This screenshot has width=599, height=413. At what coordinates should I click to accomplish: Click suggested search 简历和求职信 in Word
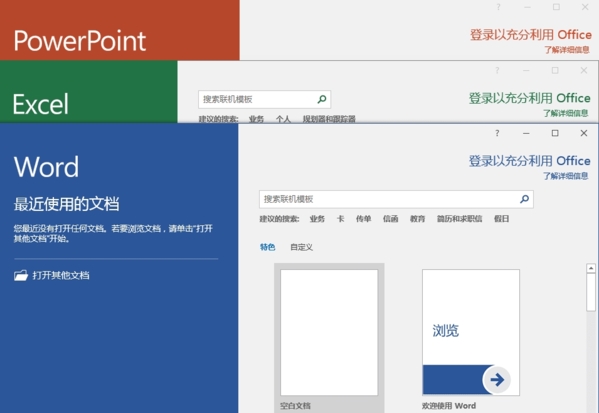point(459,219)
